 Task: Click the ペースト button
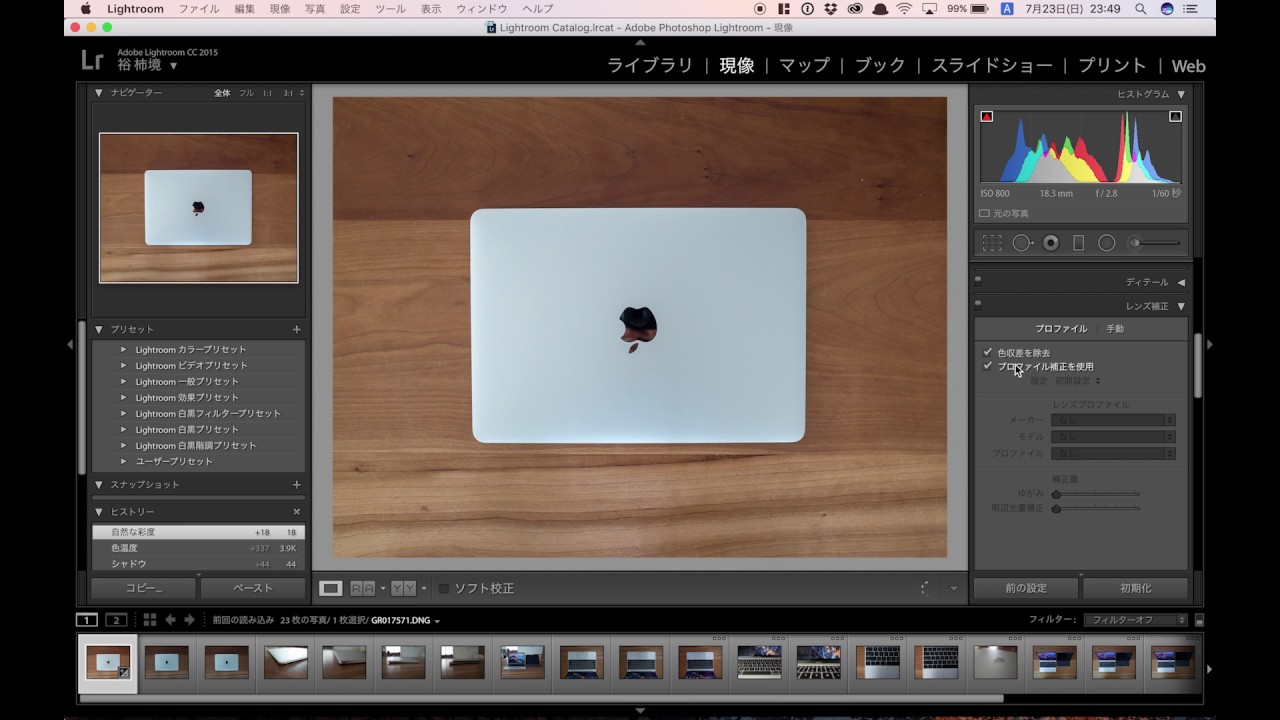pos(252,588)
